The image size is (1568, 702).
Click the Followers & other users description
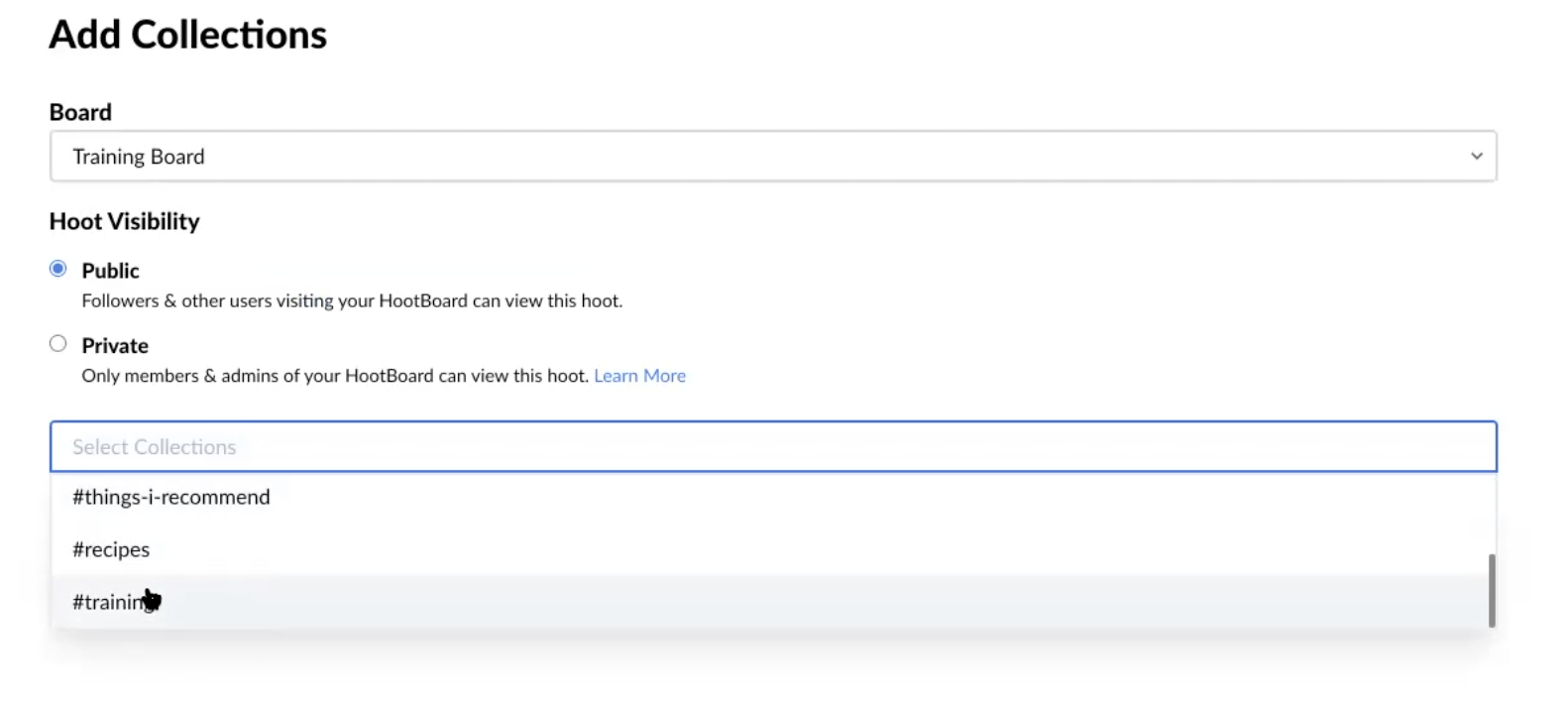[352, 300]
